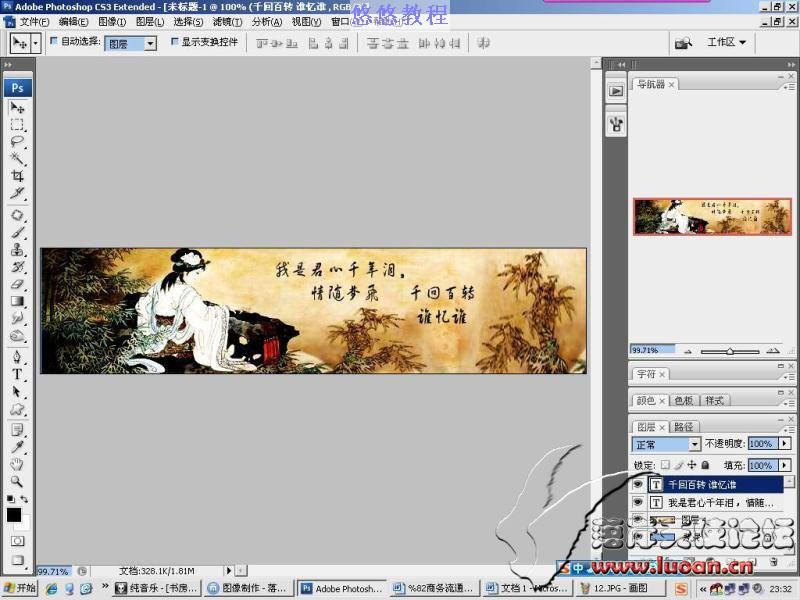Viewport: 800px width, 600px height.
Task: Select the Pen tool
Action: [x=17, y=357]
